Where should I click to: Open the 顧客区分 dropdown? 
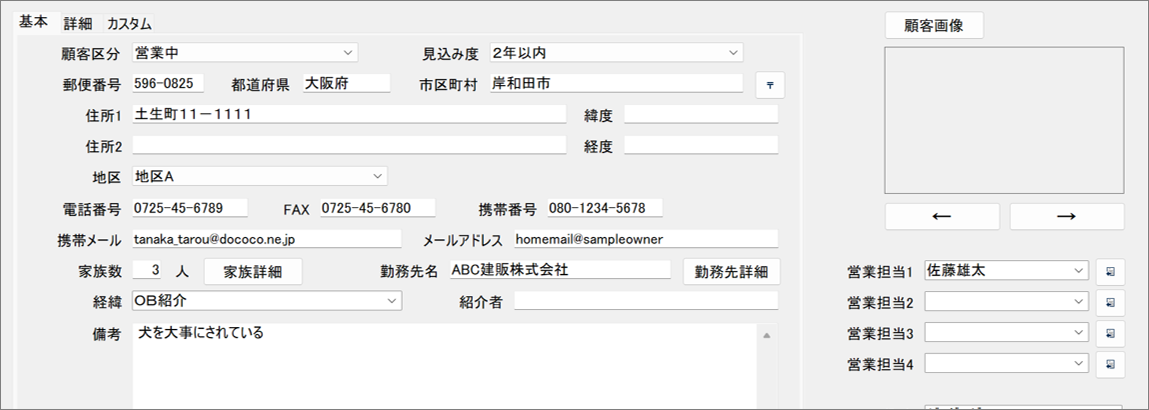tap(347, 52)
